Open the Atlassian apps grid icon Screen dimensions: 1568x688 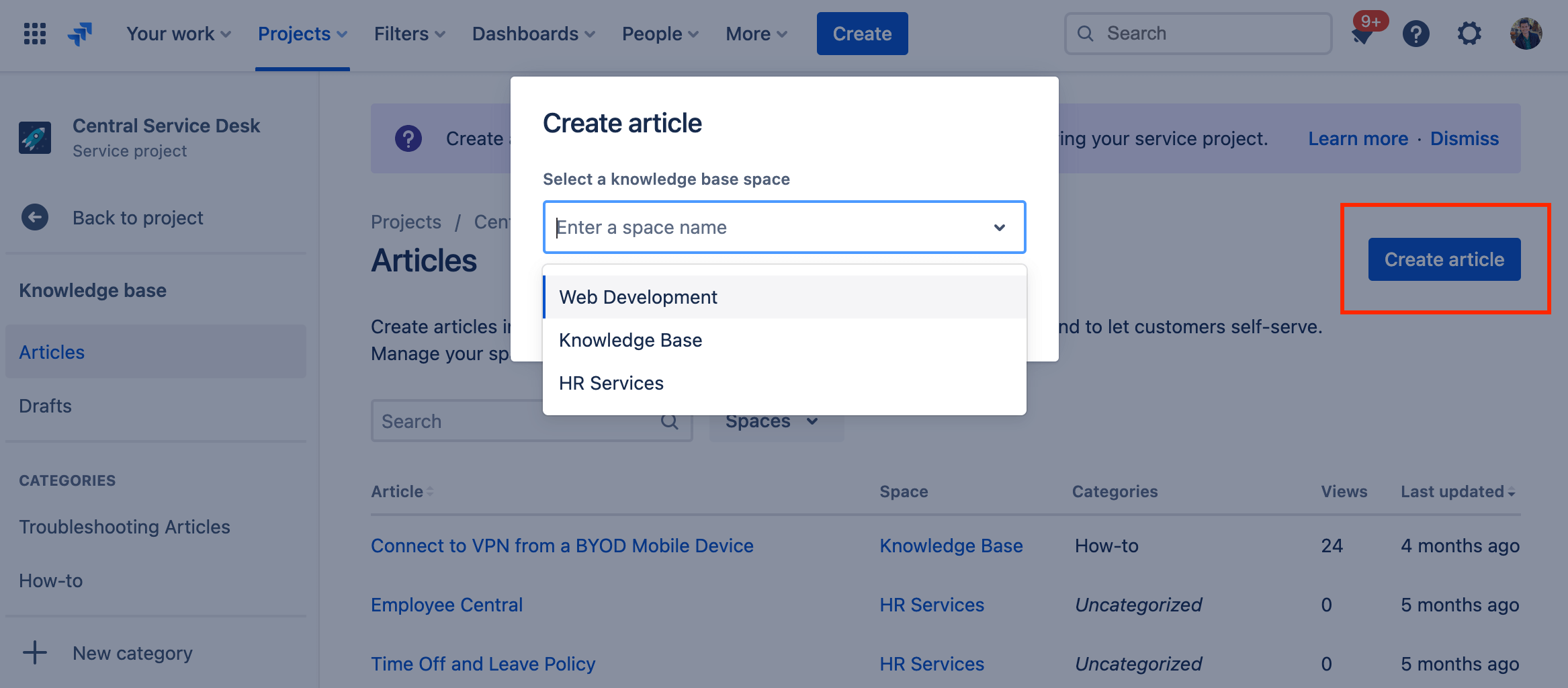34,33
